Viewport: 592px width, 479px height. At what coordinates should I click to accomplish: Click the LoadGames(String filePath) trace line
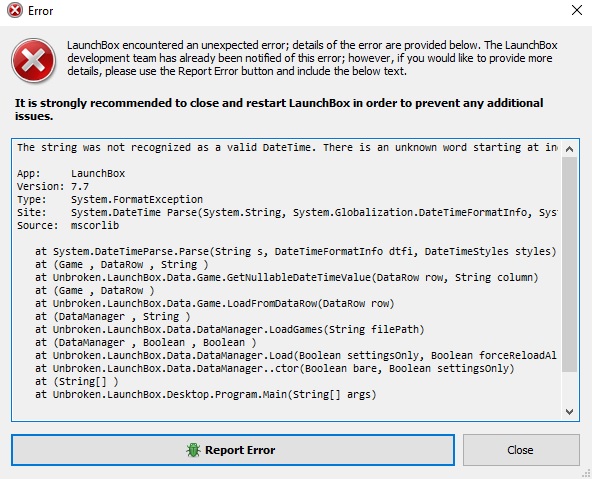click(230, 330)
